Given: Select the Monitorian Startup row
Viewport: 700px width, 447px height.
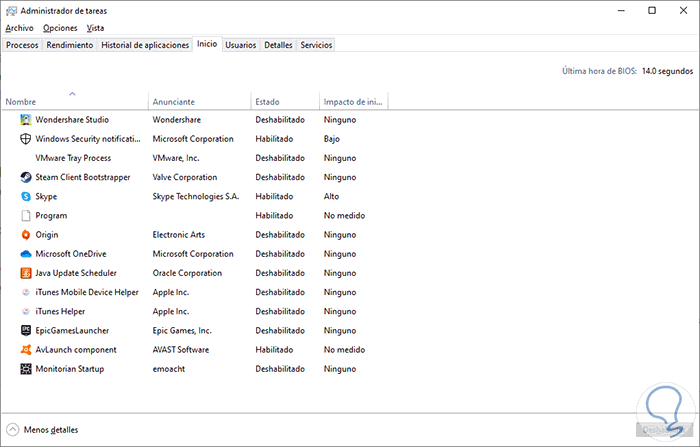Looking at the screenshot, I should click(70, 369).
